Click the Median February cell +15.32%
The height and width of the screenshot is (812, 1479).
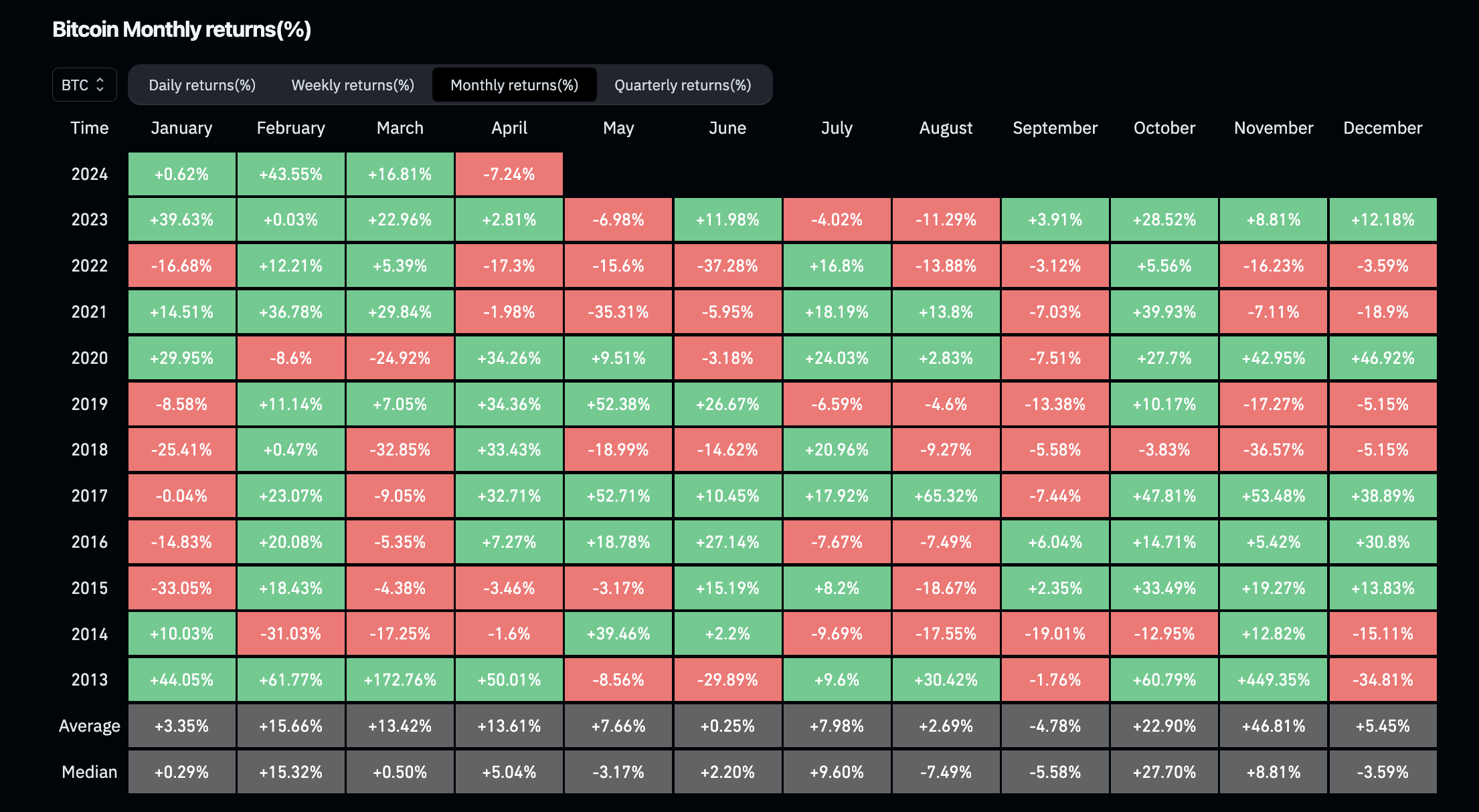(291, 772)
